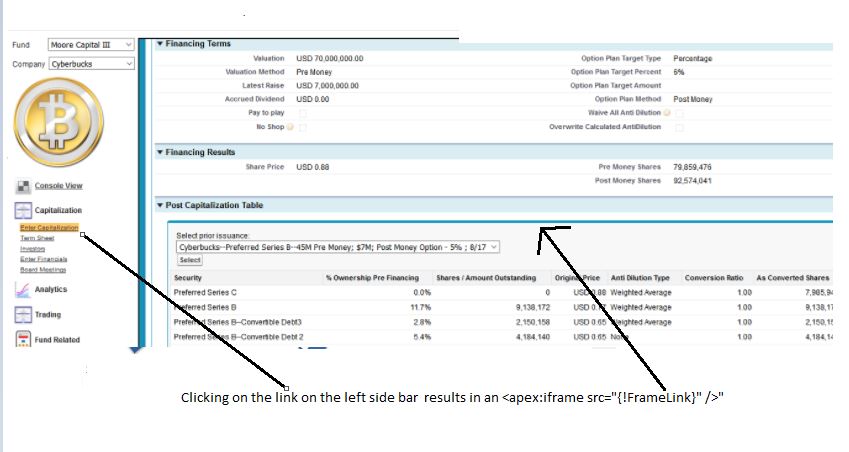The width and height of the screenshot is (849, 452).
Task: Tick the Overwrite Calculated AntiDilution checkbox
Action: pyautogui.click(x=679, y=127)
